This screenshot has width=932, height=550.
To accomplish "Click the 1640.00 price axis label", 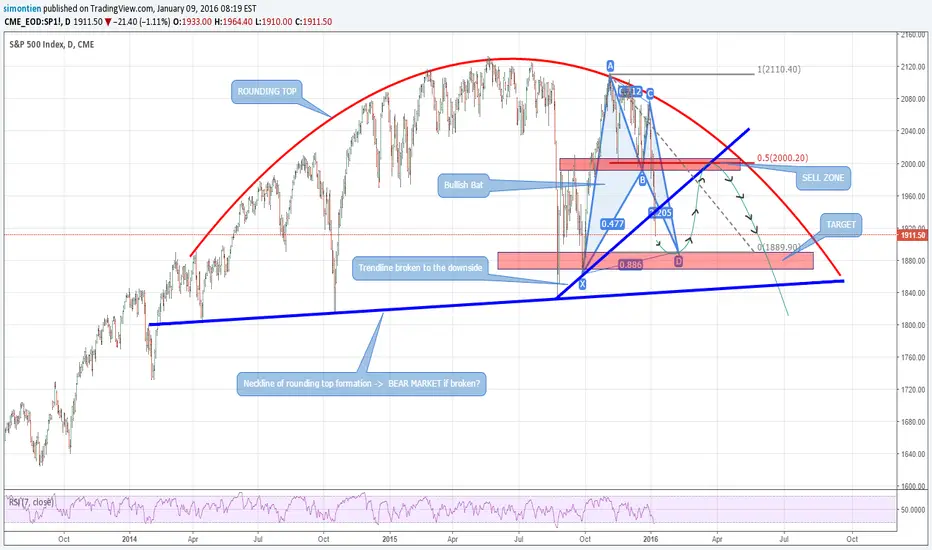I will coord(913,454).
